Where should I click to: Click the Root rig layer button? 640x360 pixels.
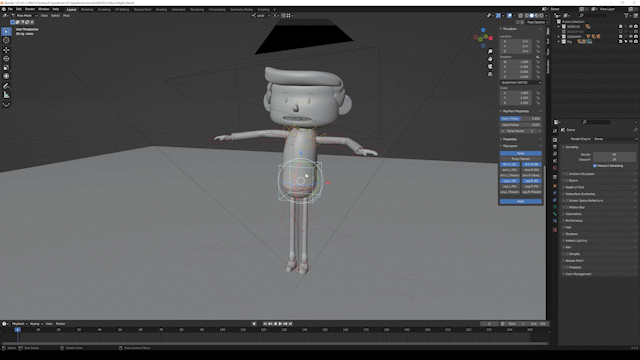520,201
